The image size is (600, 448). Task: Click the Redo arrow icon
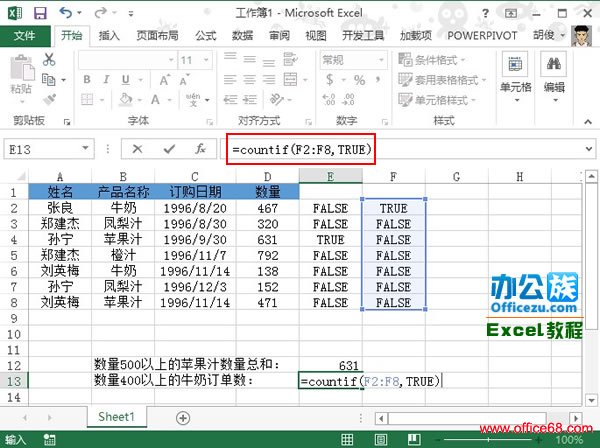[x=100, y=13]
